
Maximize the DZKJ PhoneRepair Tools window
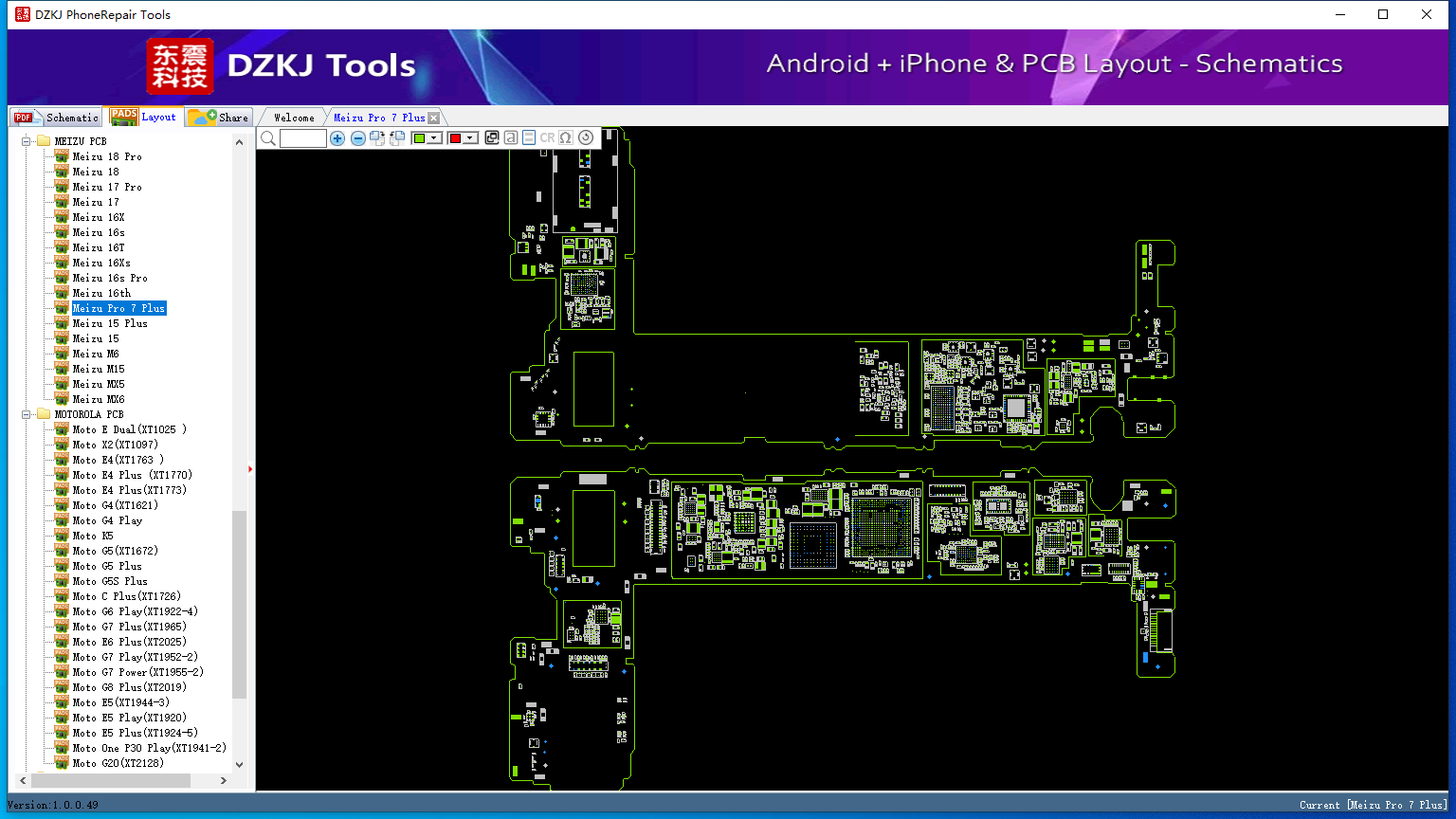tap(1383, 14)
